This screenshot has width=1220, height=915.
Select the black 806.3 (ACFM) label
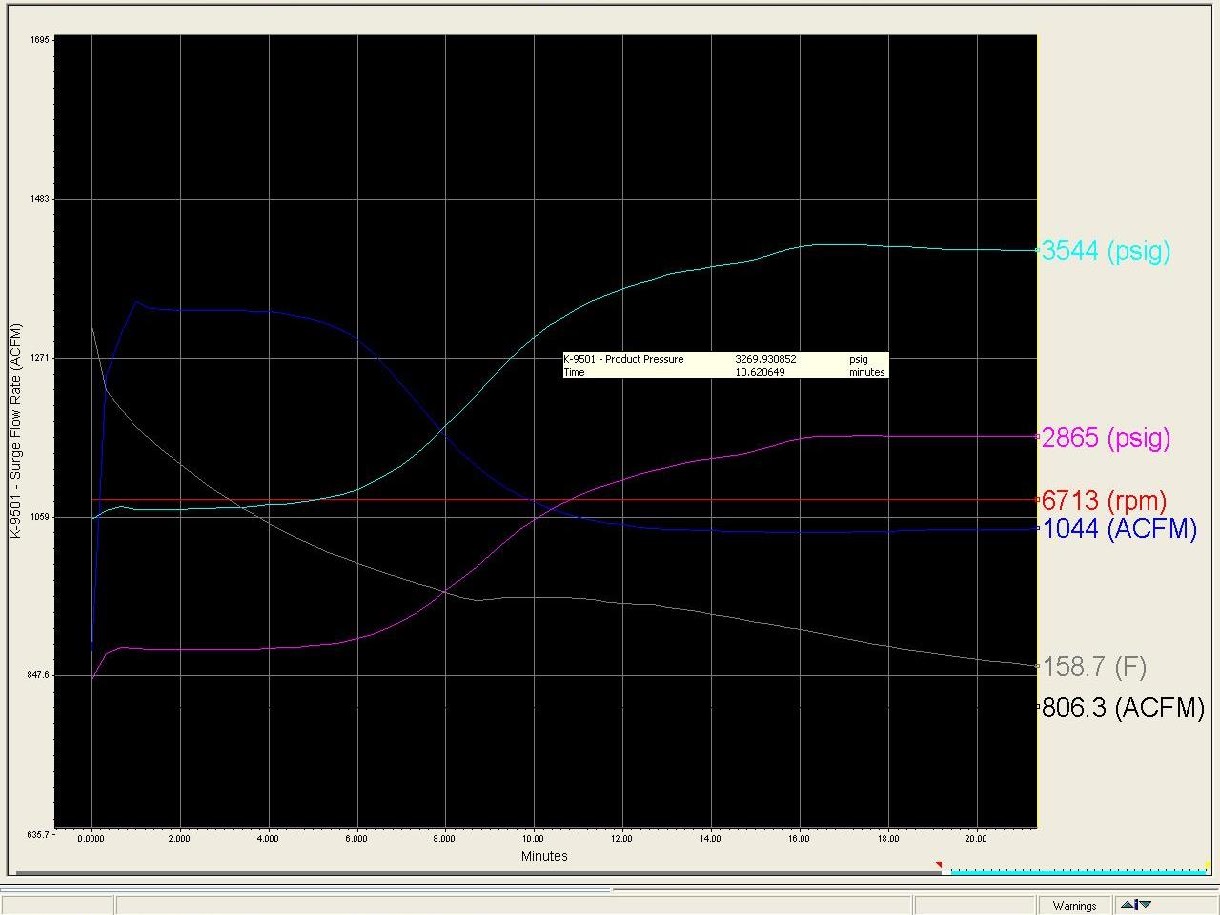(1123, 708)
